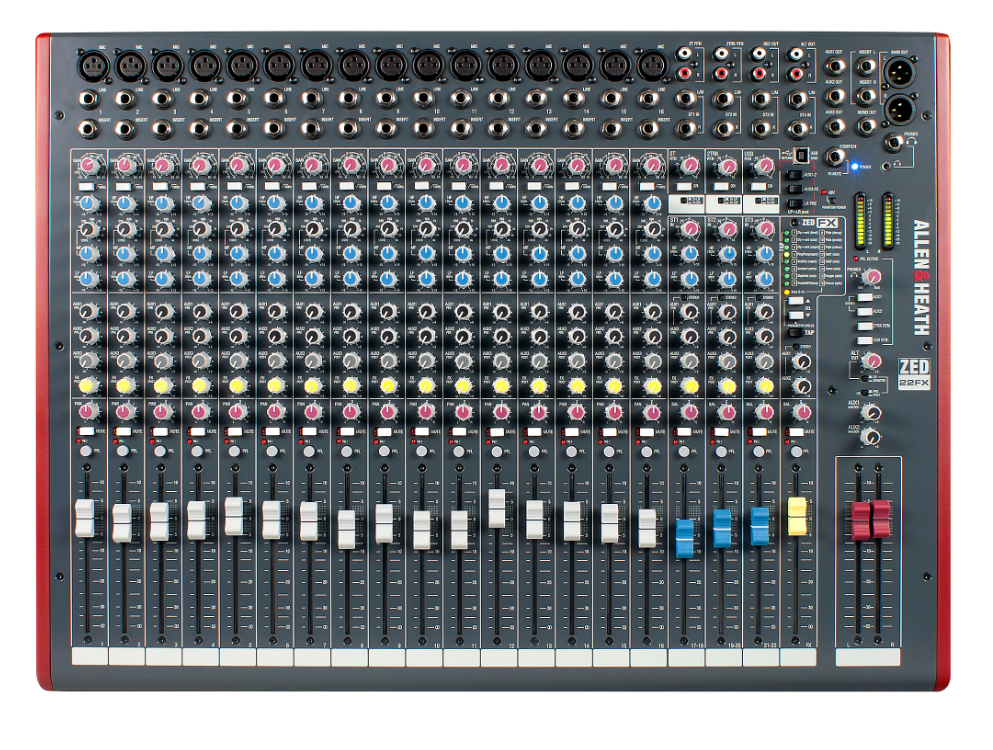Adjust the USB RTN level knob
The width and height of the screenshot is (993, 750).
(x=764, y=167)
